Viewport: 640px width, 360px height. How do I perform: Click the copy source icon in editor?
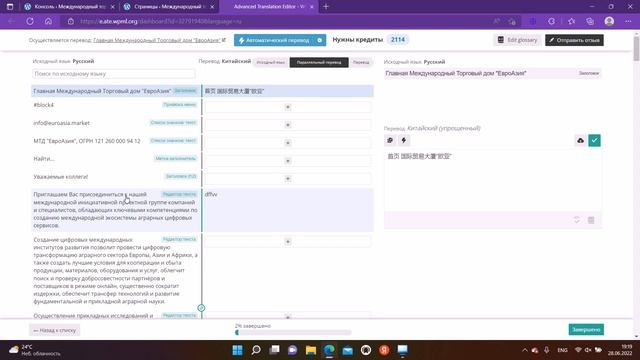tap(390, 140)
